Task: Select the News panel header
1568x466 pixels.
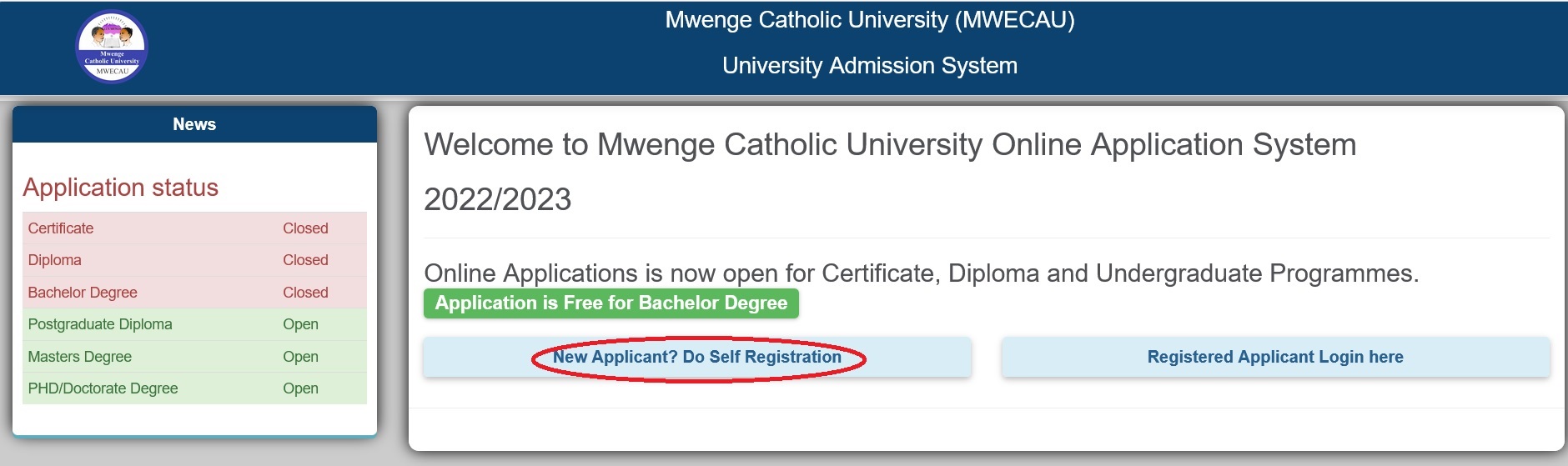Action: coord(194,124)
